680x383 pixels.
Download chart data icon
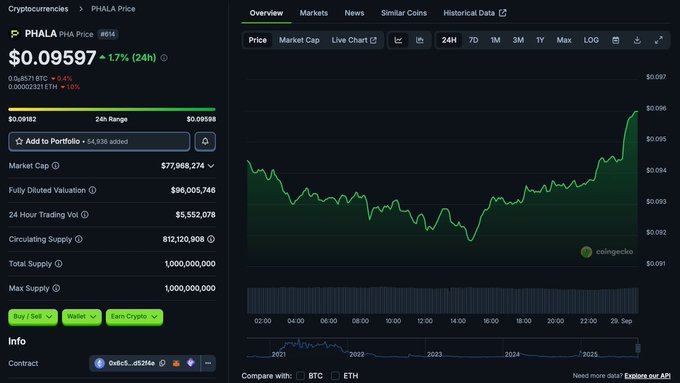point(637,40)
